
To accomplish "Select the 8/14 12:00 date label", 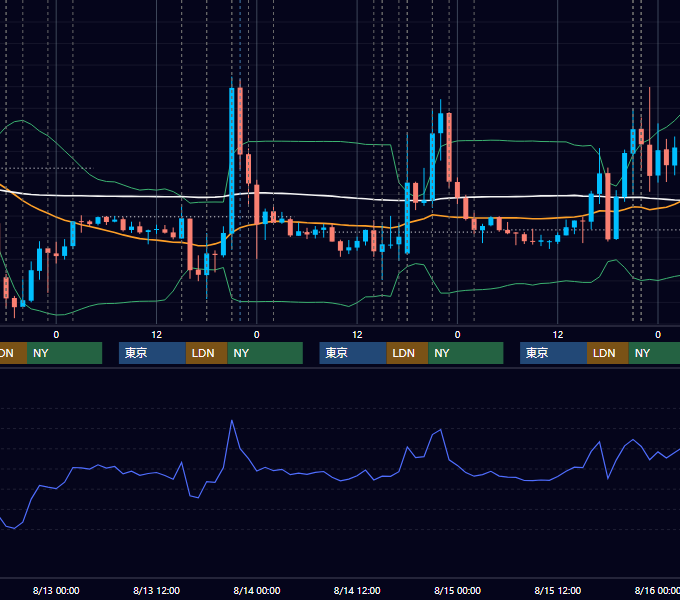I will [357, 590].
